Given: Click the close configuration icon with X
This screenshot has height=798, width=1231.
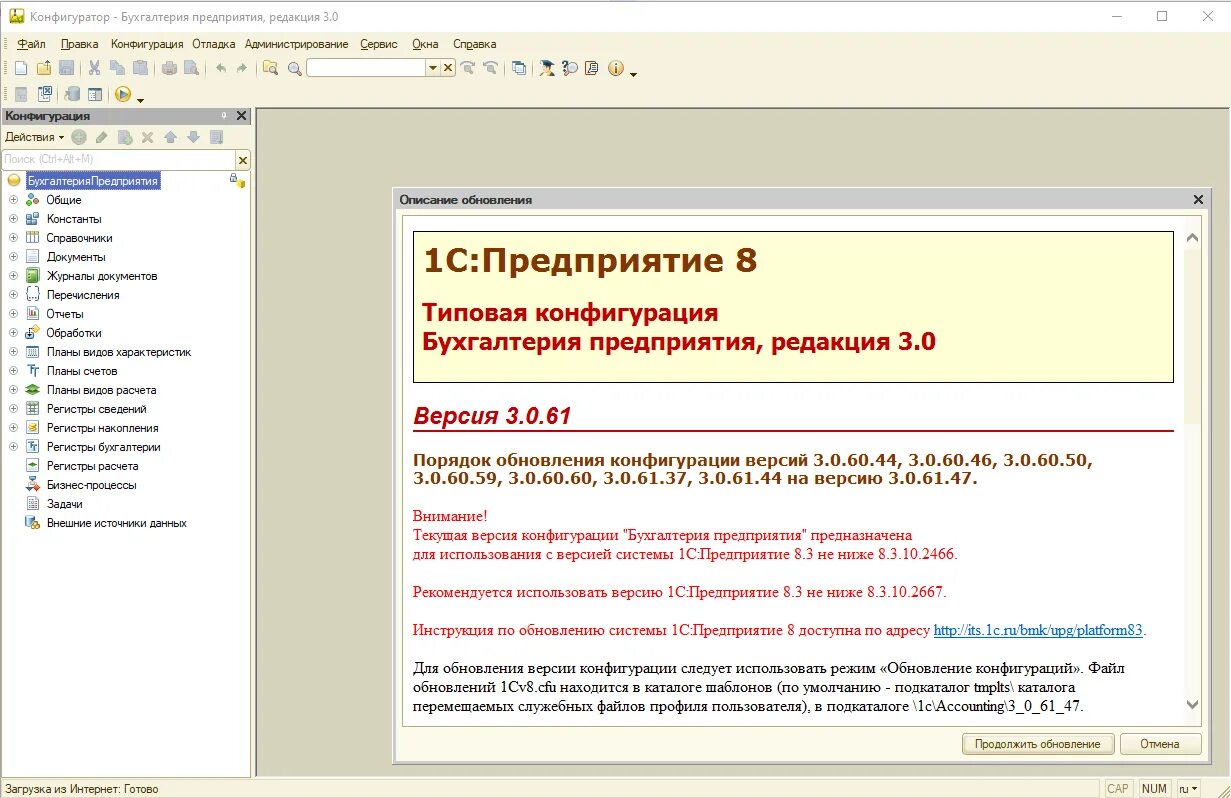Looking at the screenshot, I should pos(44,94).
